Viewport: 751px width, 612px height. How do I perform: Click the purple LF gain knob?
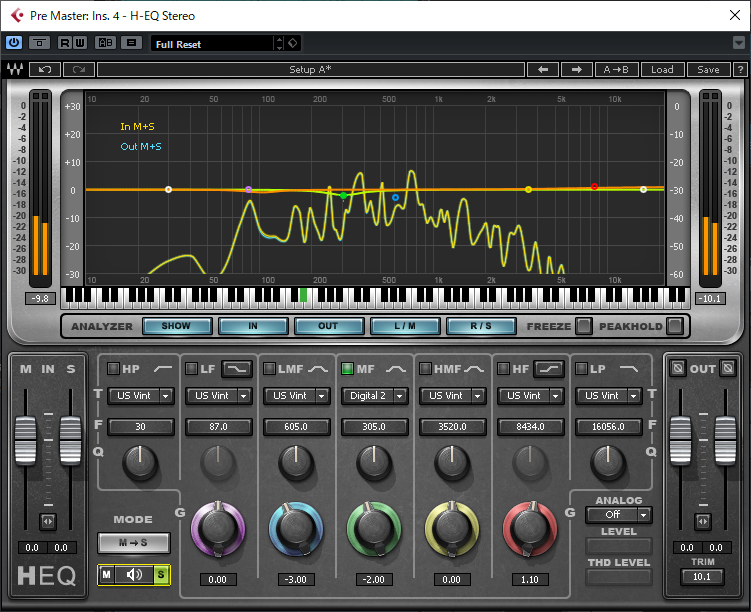point(218,528)
